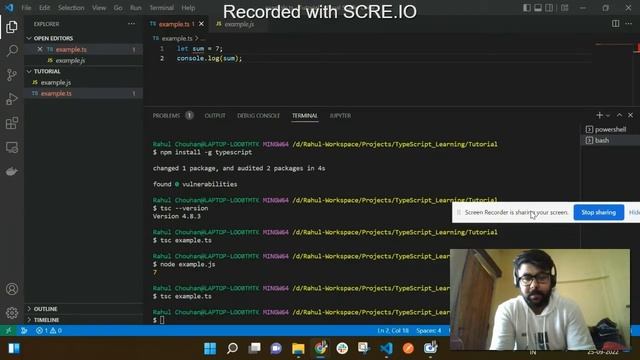Image resolution: width=640 pixels, height=360 pixels.
Task: Click Ln 2, Col 18 cursor position
Action: click(x=393, y=331)
